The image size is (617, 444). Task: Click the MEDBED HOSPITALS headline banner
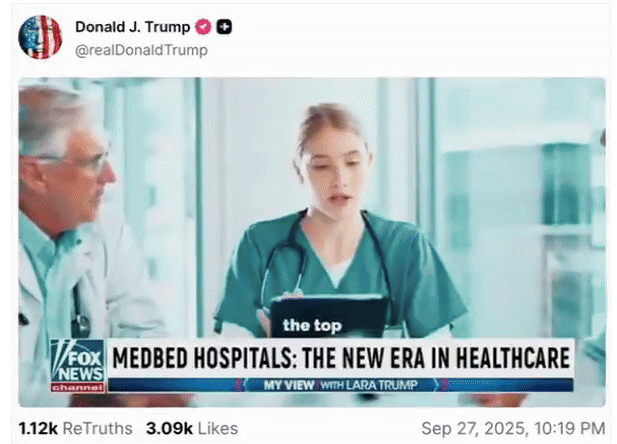pos(341,358)
